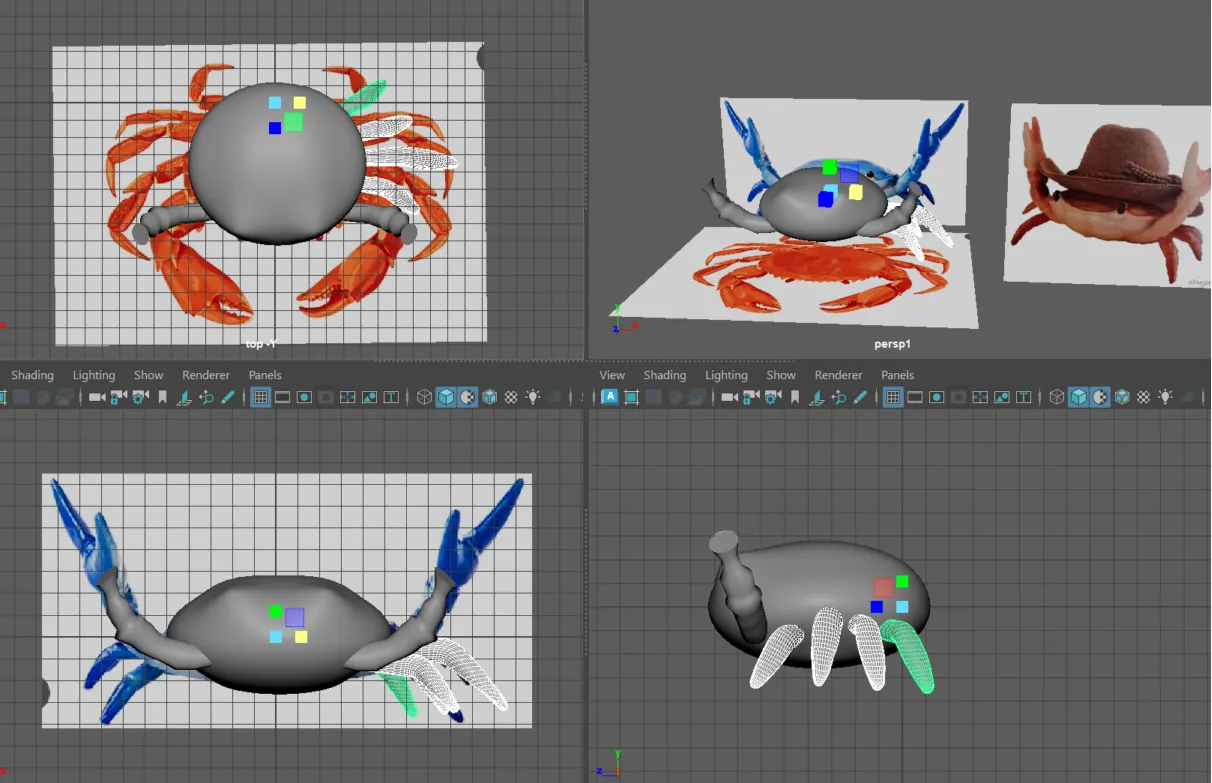This screenshot has width=1212, height=783.
Task: Click 2D Pan/Zoom icon in front-view panel toolbar
Action: 206,397
